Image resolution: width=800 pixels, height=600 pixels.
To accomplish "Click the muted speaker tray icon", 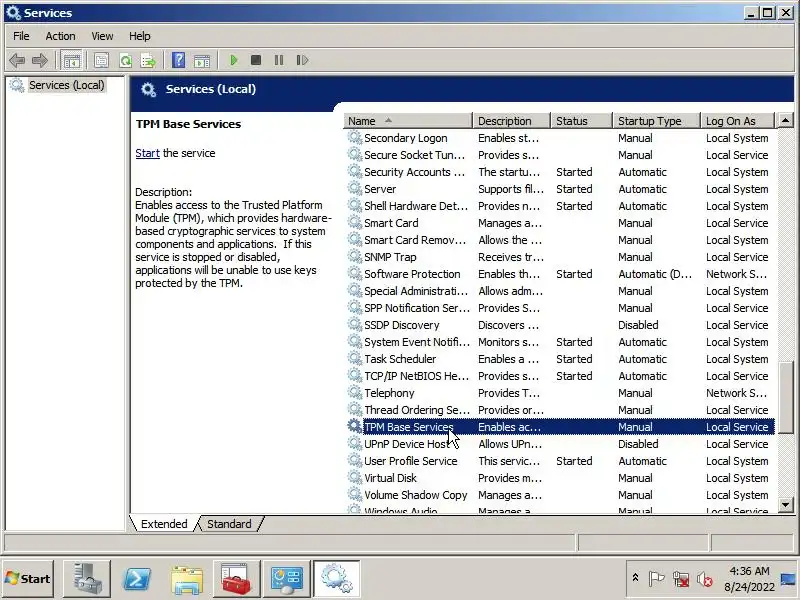I will (704, 579).
